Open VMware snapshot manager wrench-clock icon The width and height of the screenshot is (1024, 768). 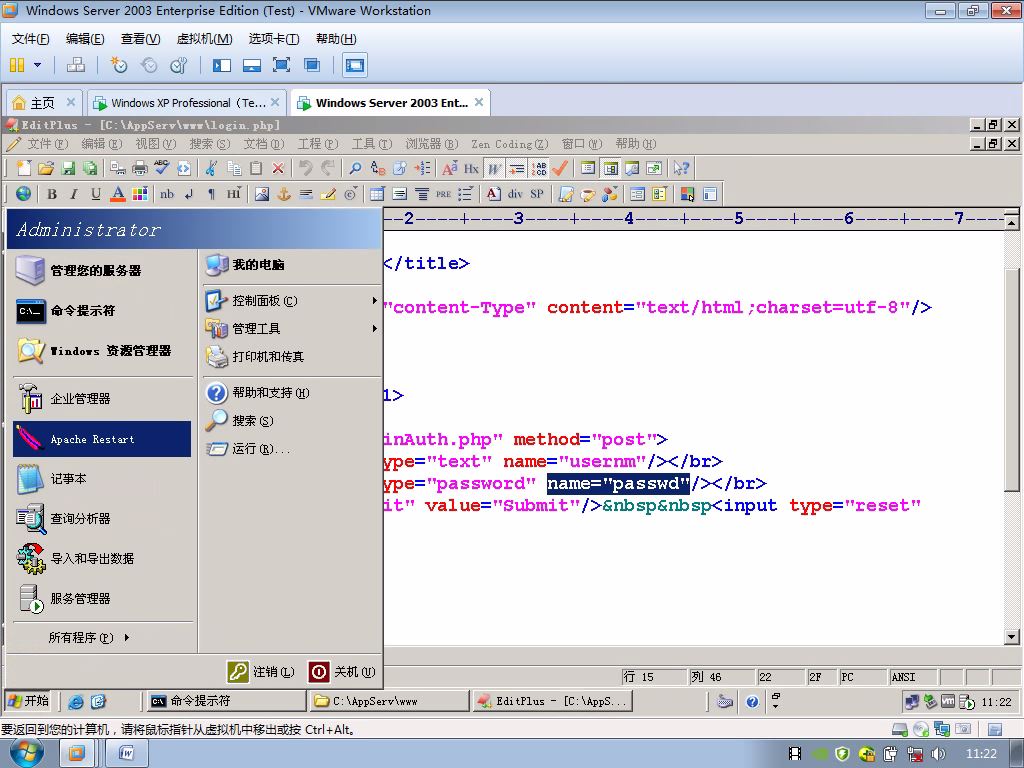178,65
